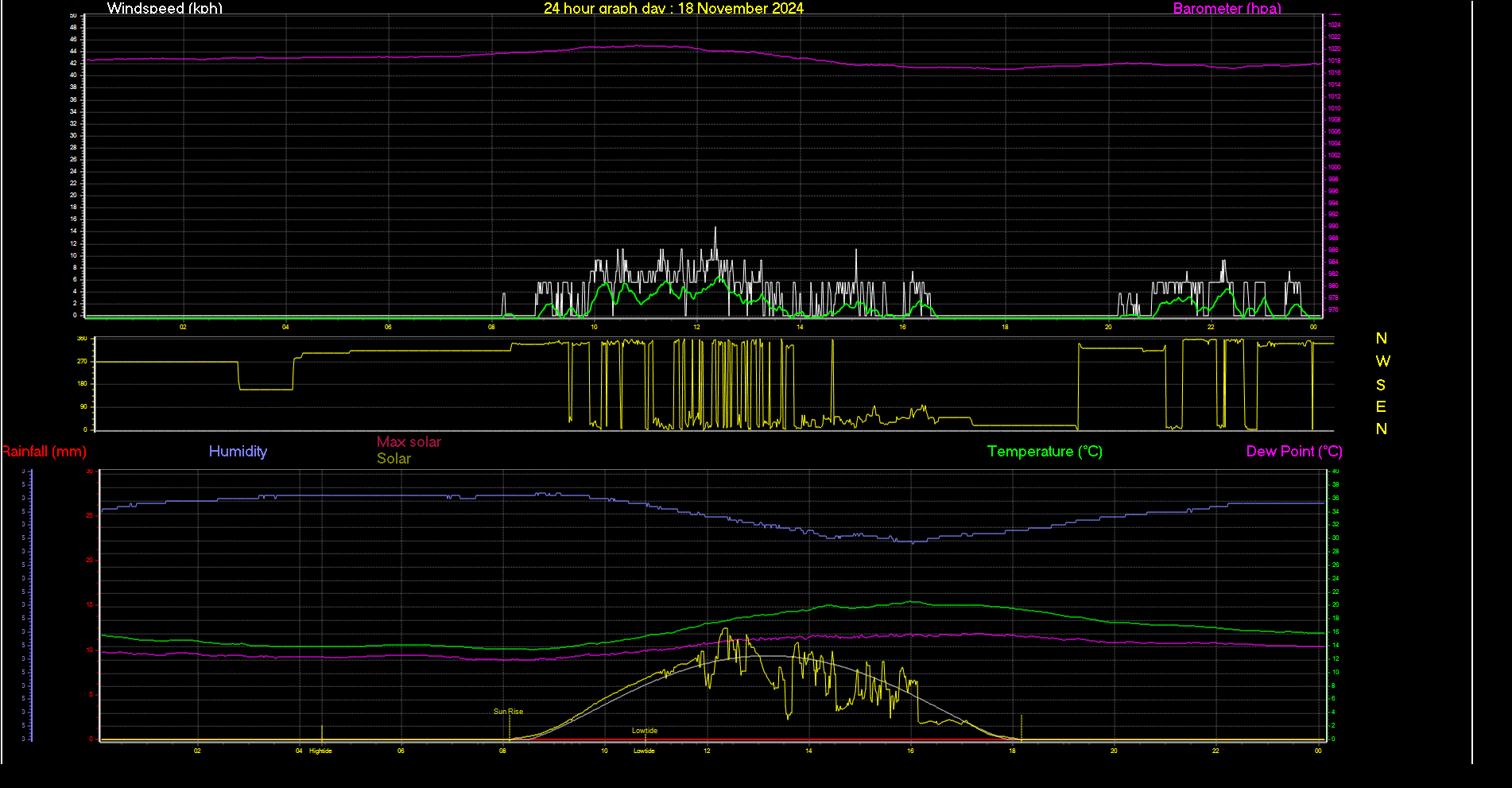This screenshot has width=1512, height=788.
Task: Click the Windspeed (kph) chart title
Action: pyautogui.click(x=165, y=8)
